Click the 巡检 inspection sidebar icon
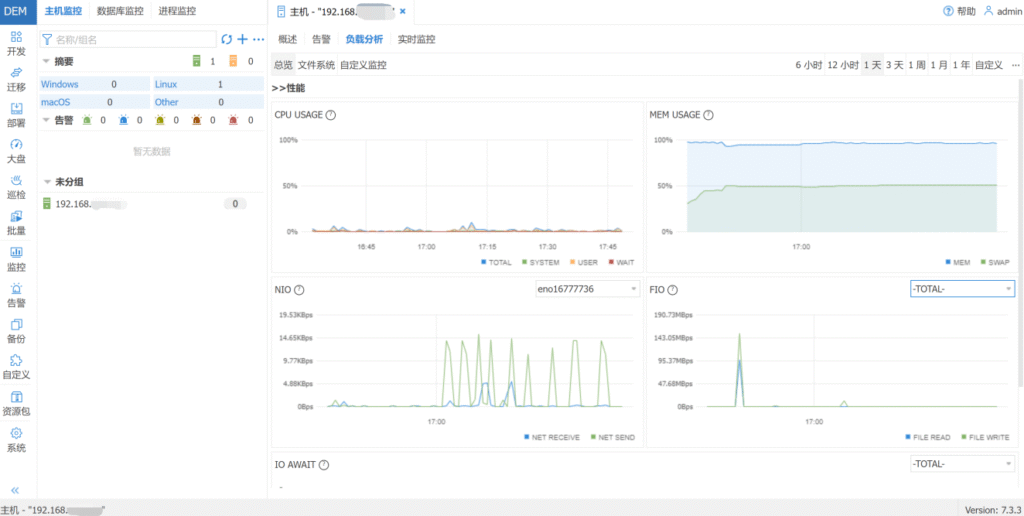Viewport: 1024px width, 516px height. tap(17, 186)
